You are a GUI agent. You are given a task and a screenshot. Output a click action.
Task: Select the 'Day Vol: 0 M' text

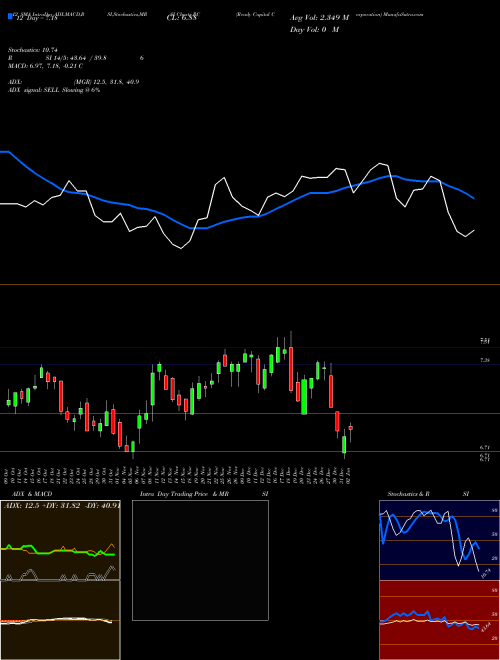tap(314, 30)
